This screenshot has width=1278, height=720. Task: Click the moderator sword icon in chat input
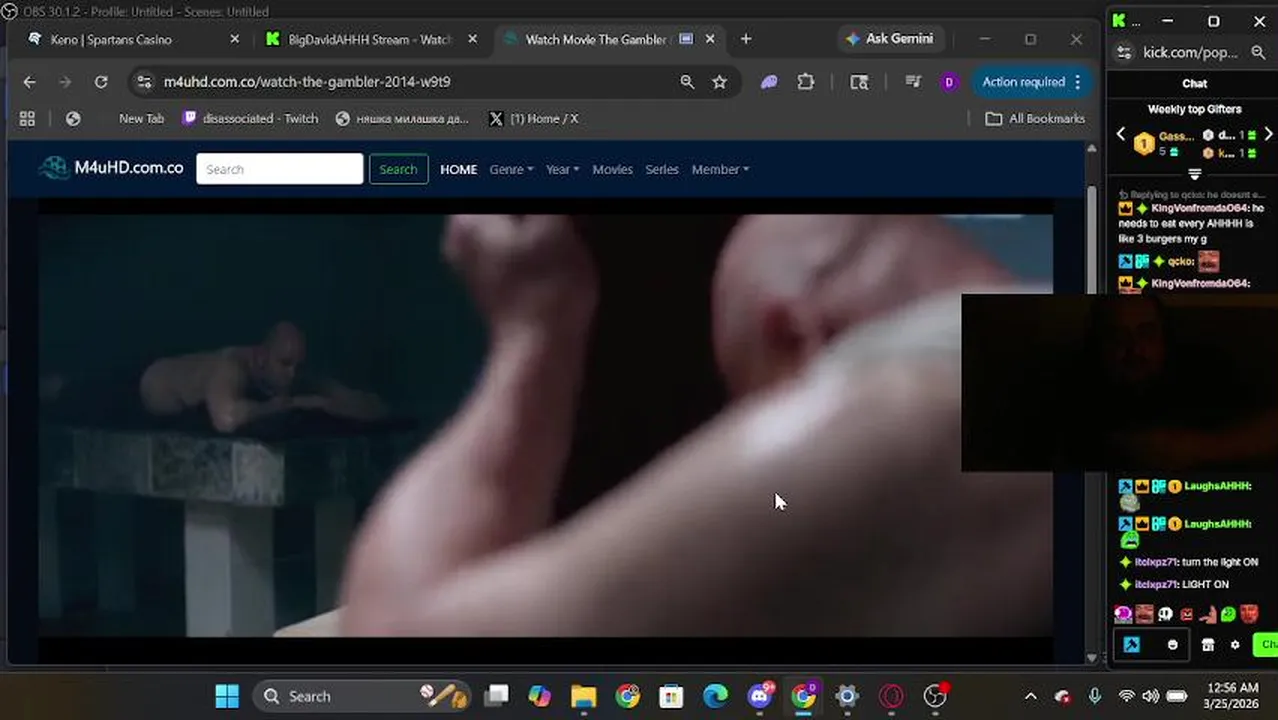click(1132, 645)
